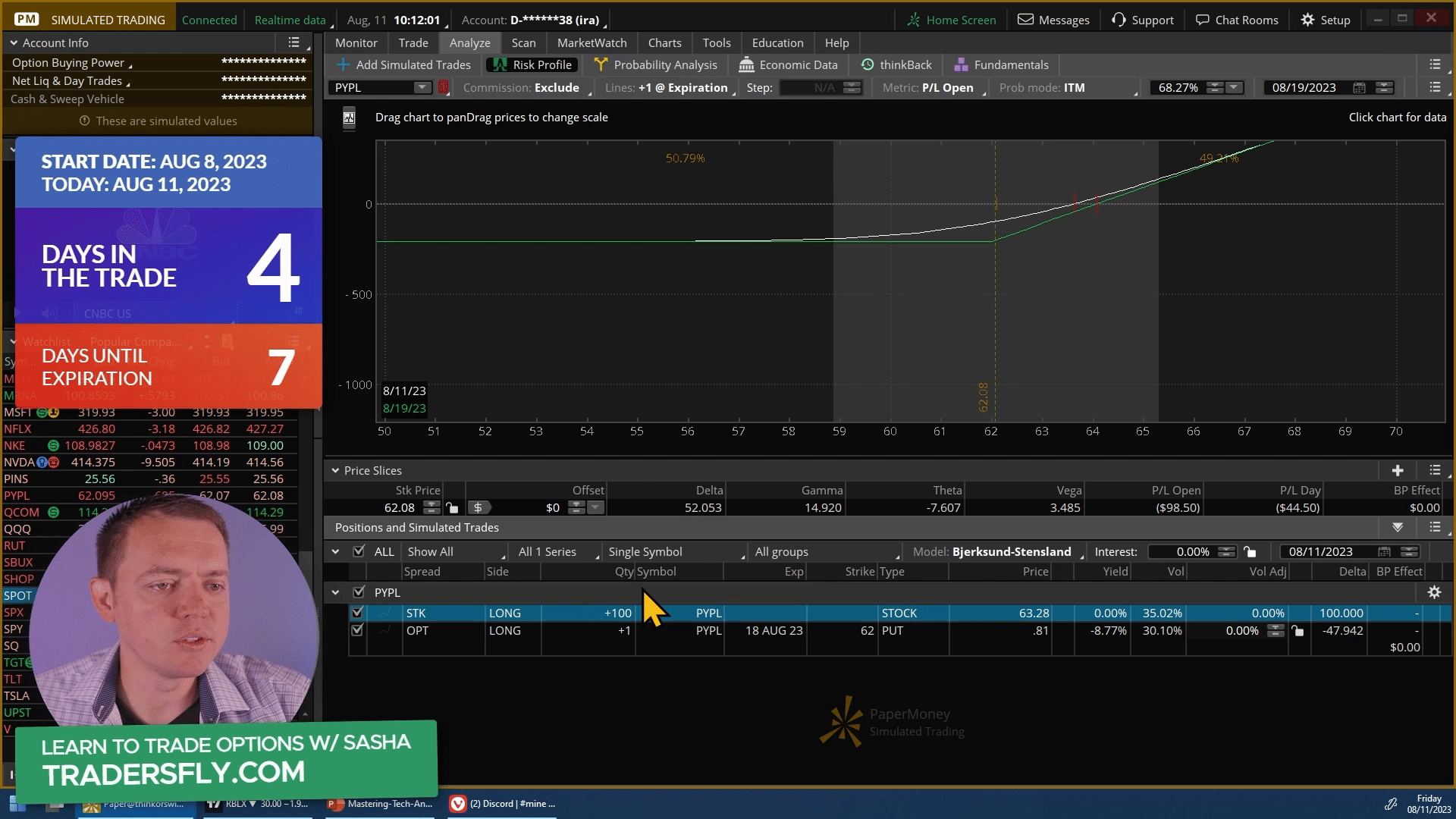Open Discord window in Windows taskbar
The image size is (1456, 819).
coord(503,804)
